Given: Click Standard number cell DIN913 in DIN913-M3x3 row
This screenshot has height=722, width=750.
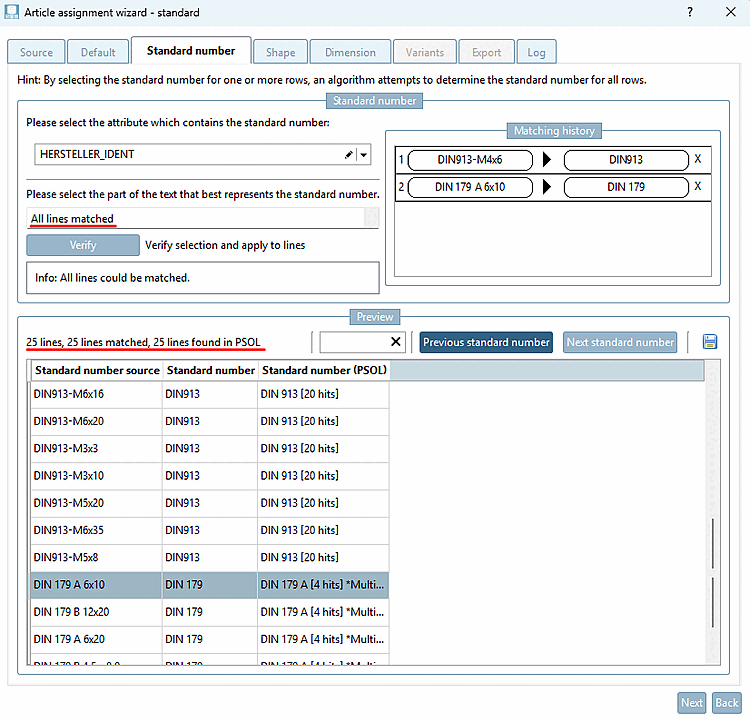Looking at the screenshot, I should tap(210, 449).
